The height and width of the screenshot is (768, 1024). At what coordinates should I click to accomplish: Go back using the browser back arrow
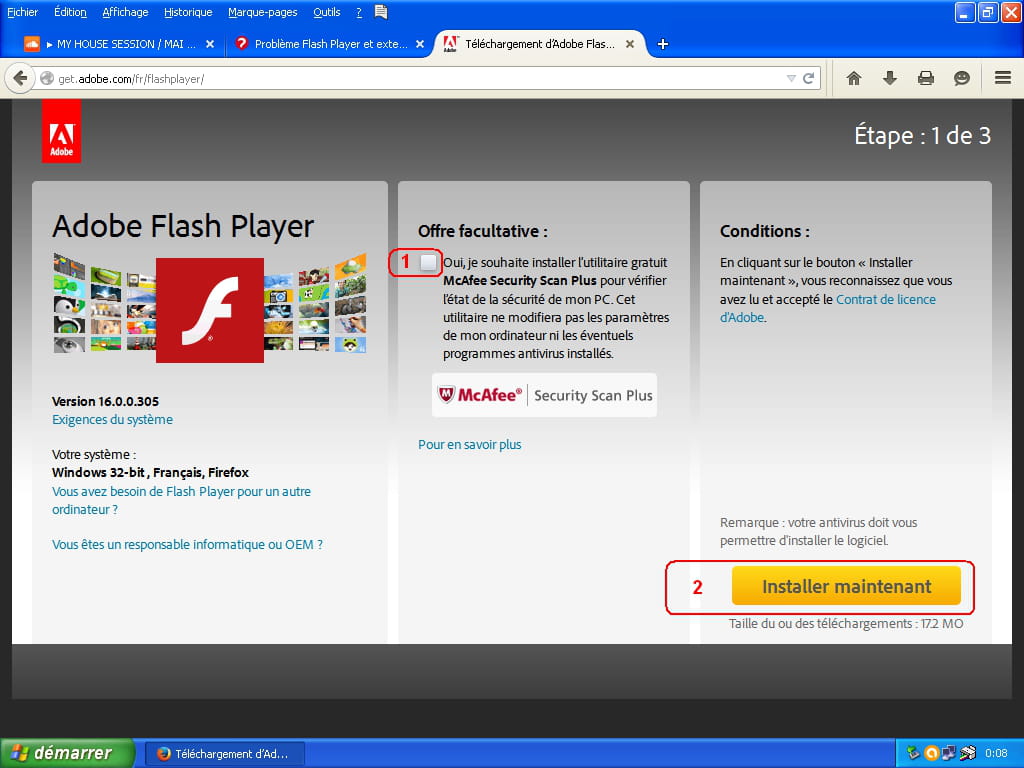20,78
